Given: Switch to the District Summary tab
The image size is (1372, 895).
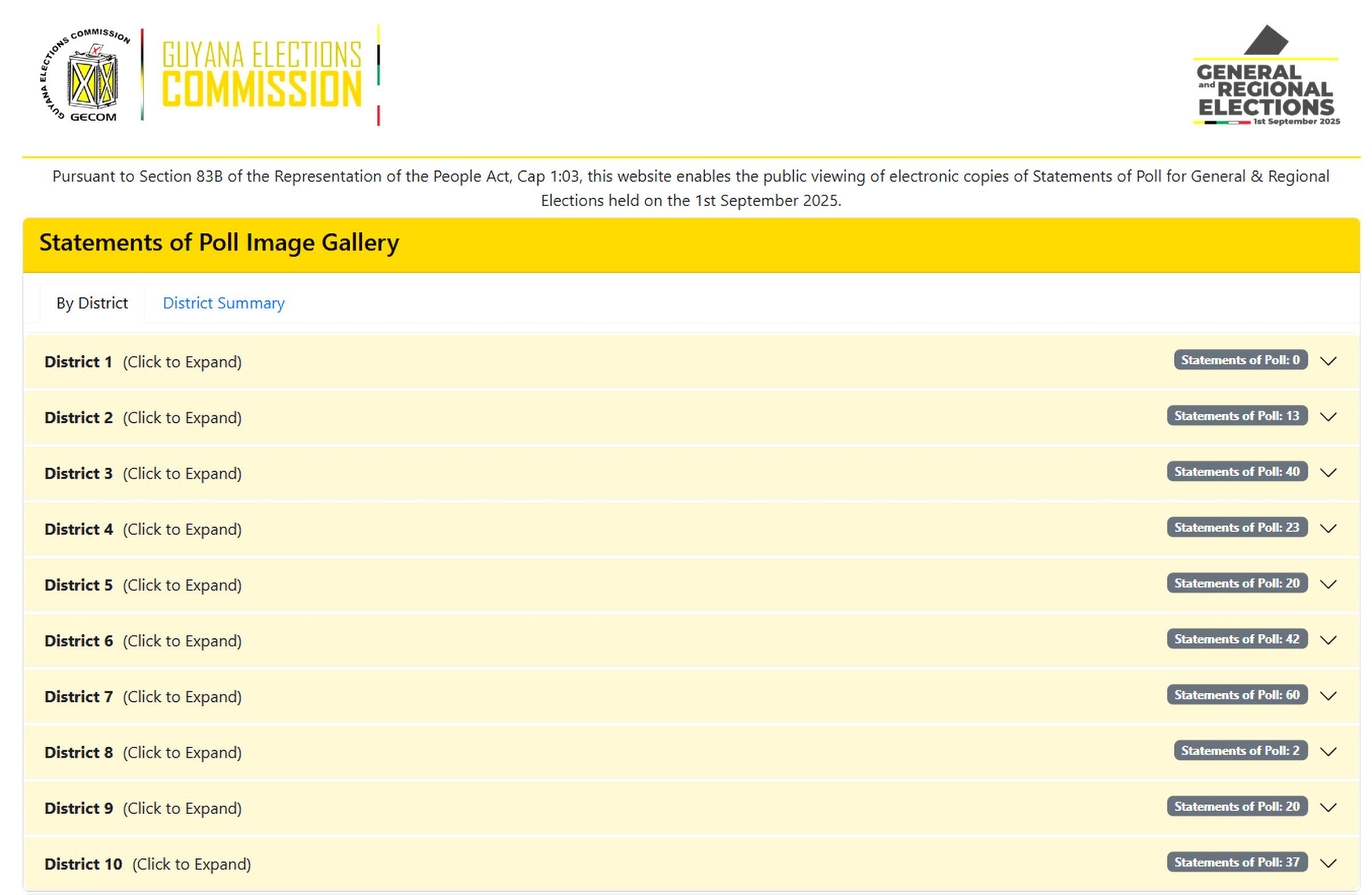Looking at the screenshot, I should coord(224,303).
